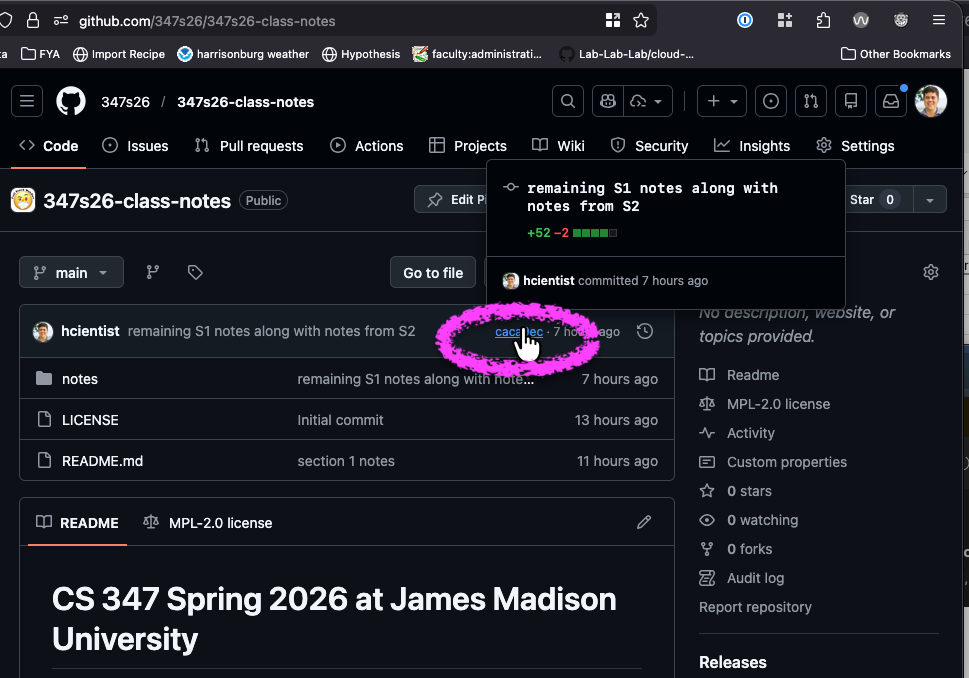
Task: Open the Pull requests tab
Action: coord(249,146)
